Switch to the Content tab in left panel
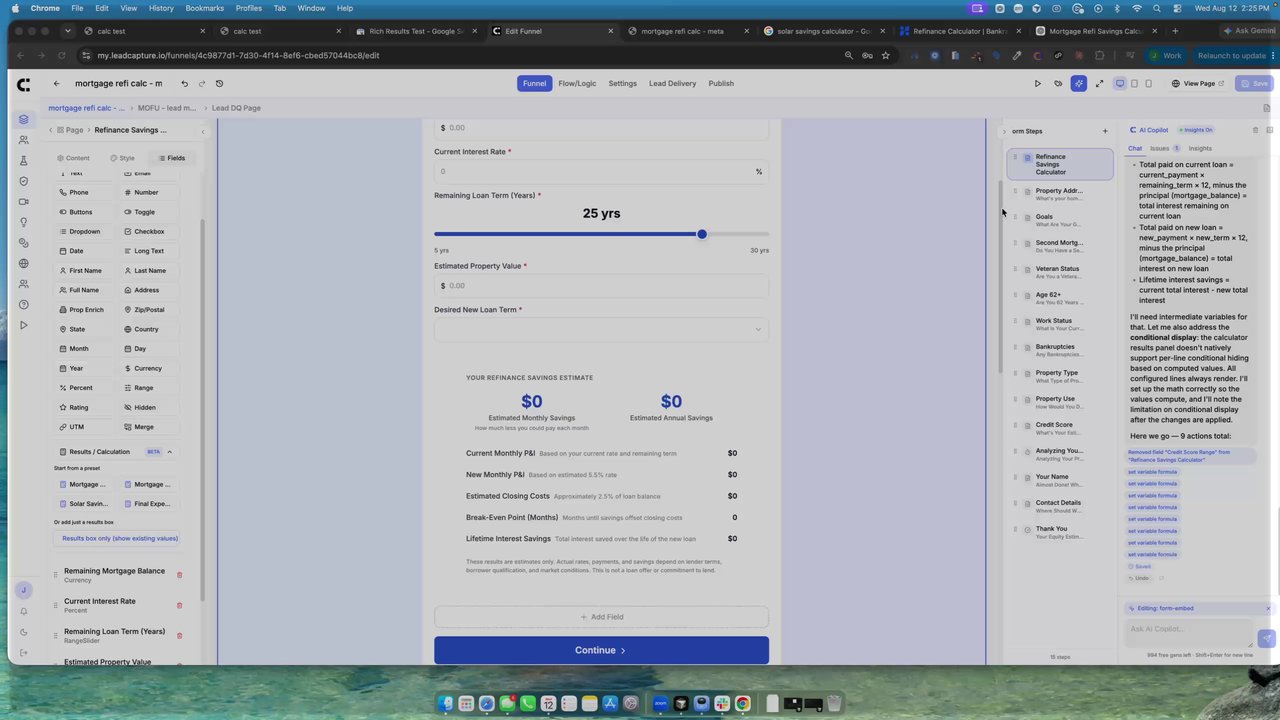Image resolution: width=1280 pixels, height=720 pixels. [73, 158]
